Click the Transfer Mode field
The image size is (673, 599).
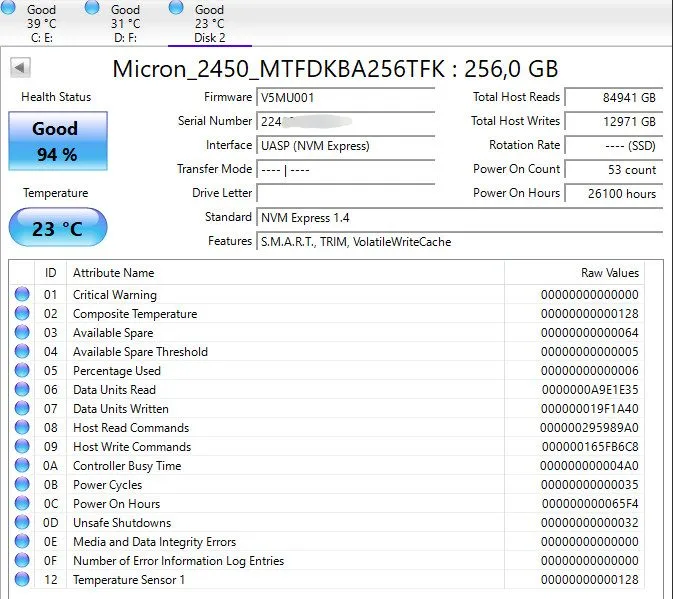(346, 169)
